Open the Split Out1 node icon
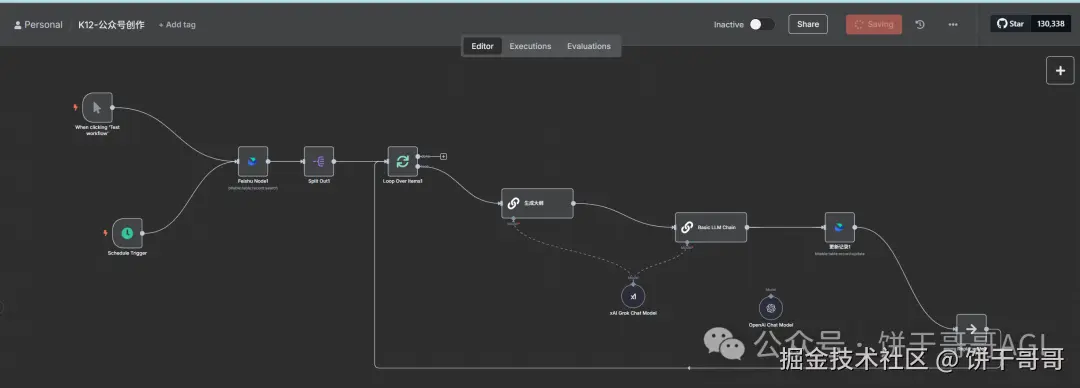 pyautogui.click(x=319, y=161)
